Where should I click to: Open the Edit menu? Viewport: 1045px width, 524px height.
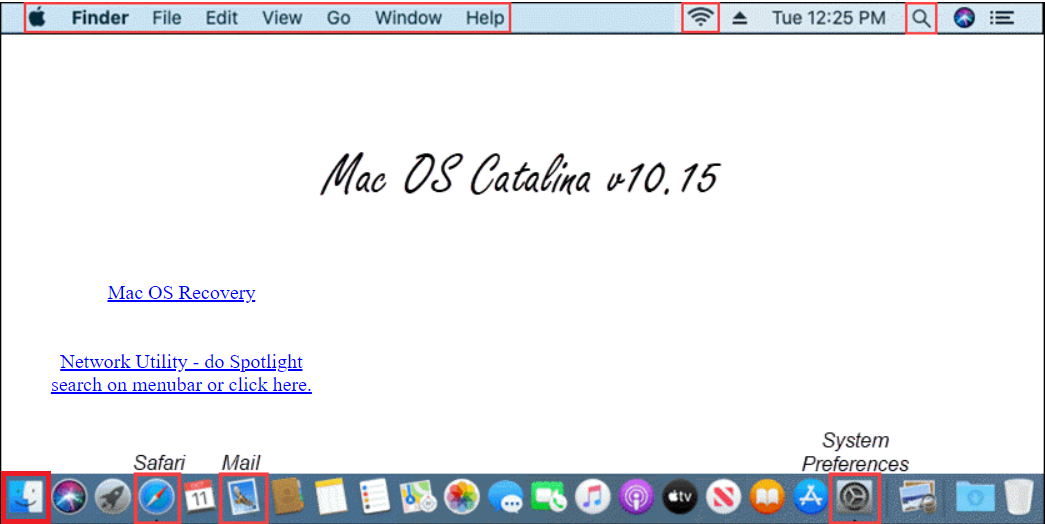pos(221,18)
